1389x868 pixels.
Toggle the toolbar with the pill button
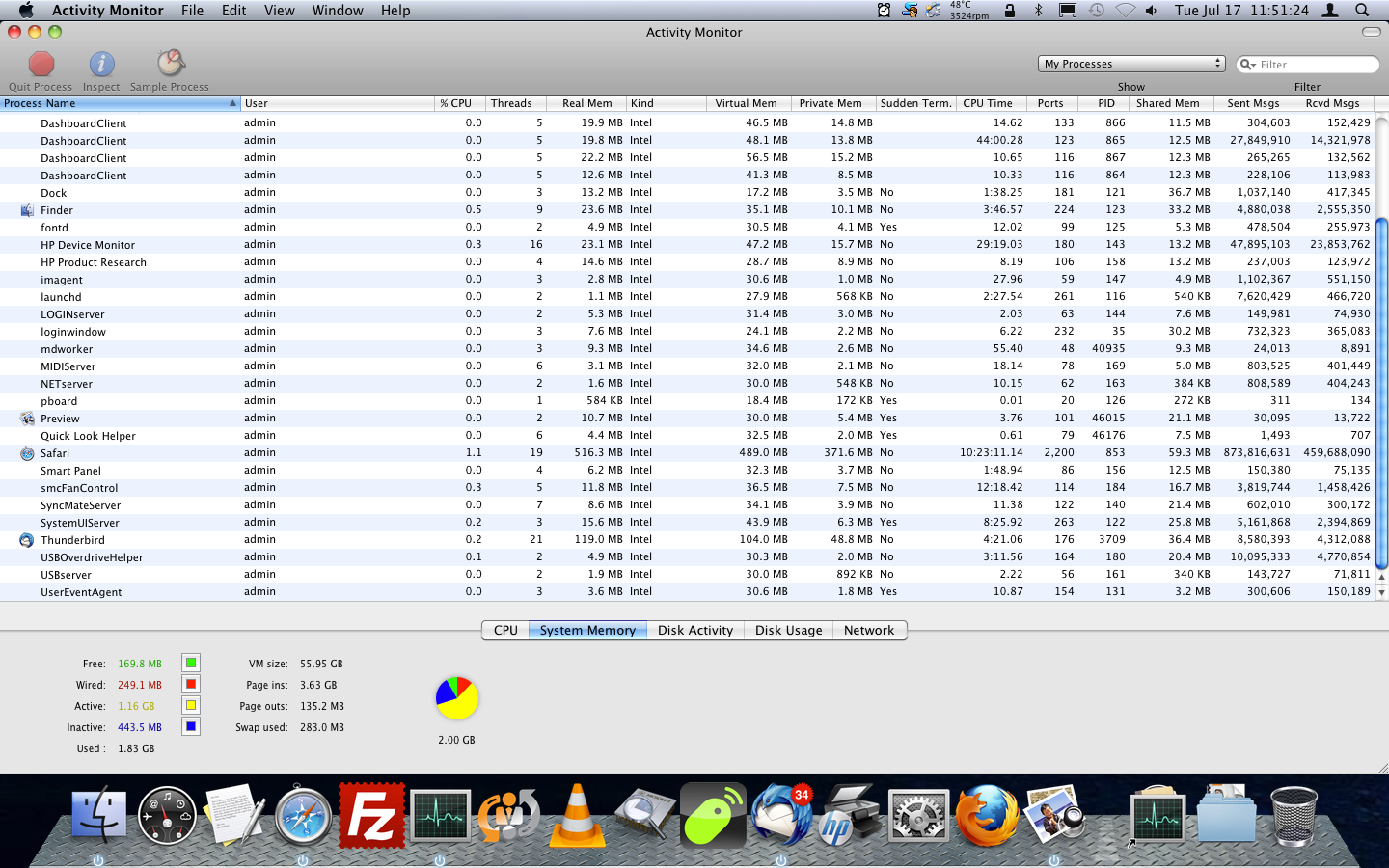(1371, 32)
